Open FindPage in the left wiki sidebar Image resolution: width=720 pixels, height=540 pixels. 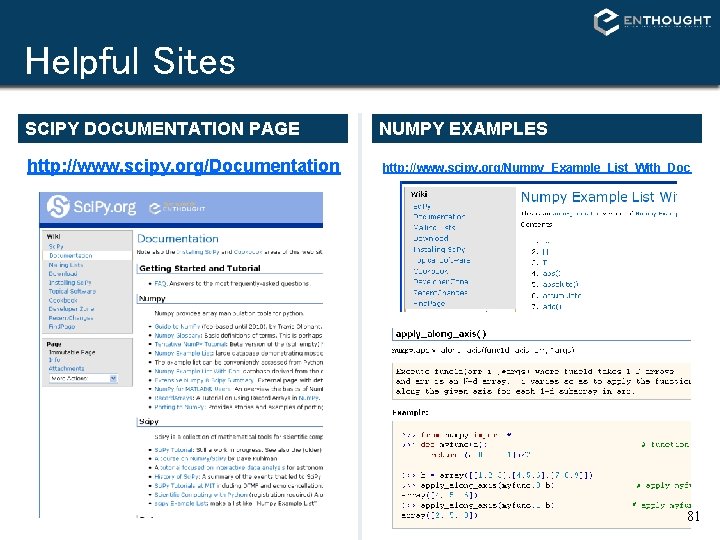tap(62, 326)
